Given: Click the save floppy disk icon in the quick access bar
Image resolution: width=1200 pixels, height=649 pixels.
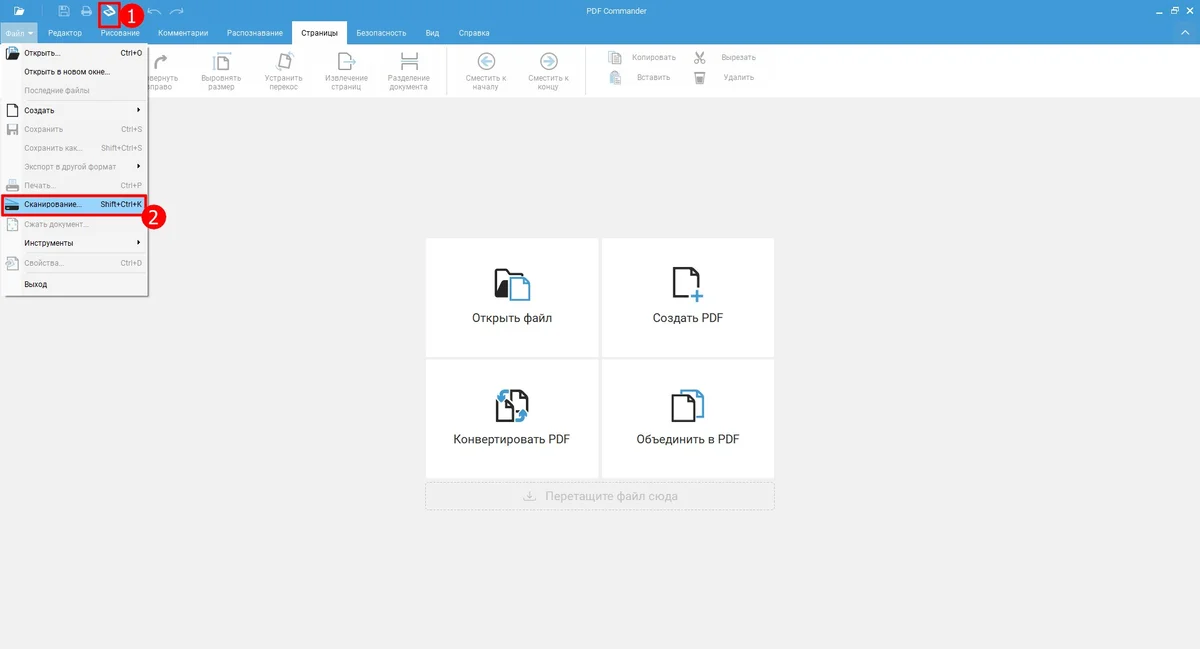Looking at the screenshot, I should (x=64, y=11).
